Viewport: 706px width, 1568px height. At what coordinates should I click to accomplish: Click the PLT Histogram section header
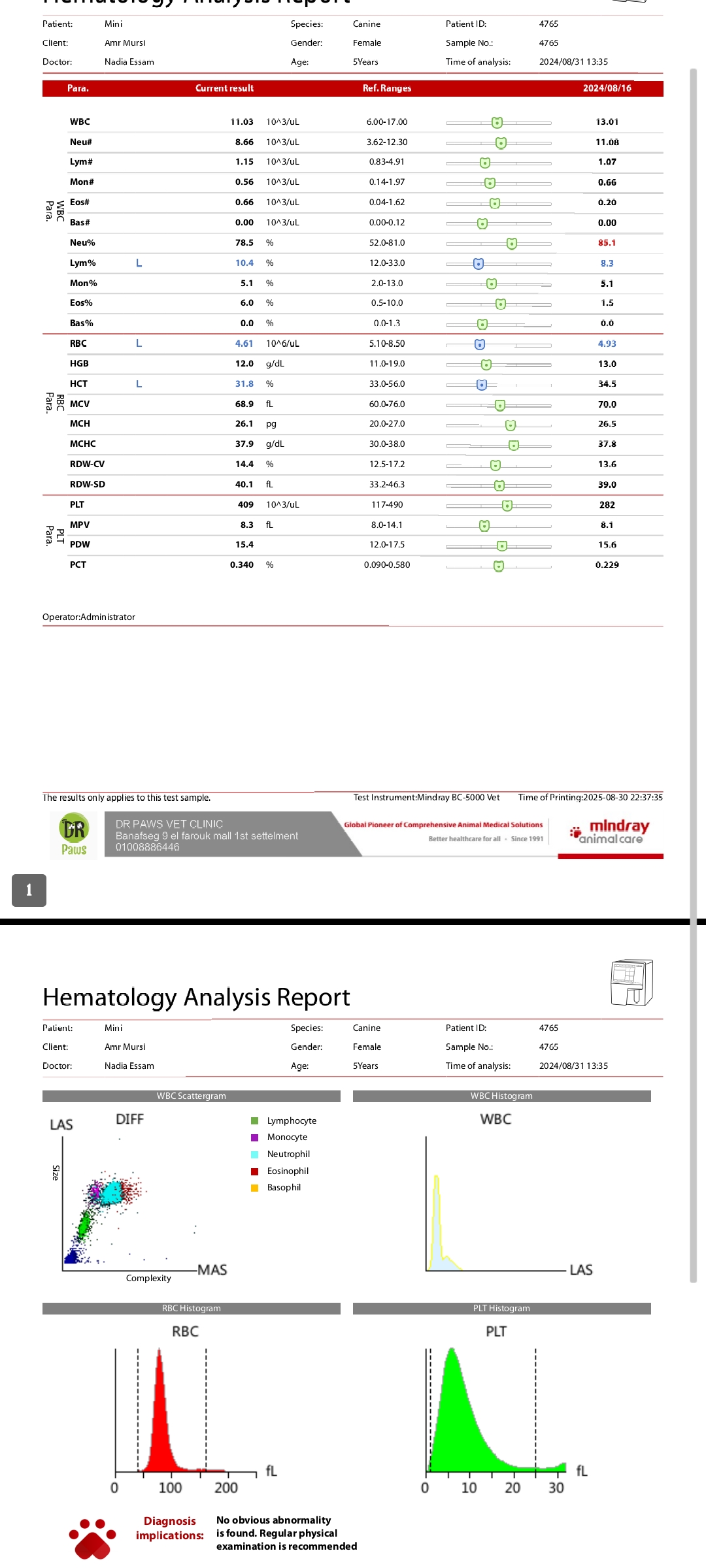click(501, 1309)
